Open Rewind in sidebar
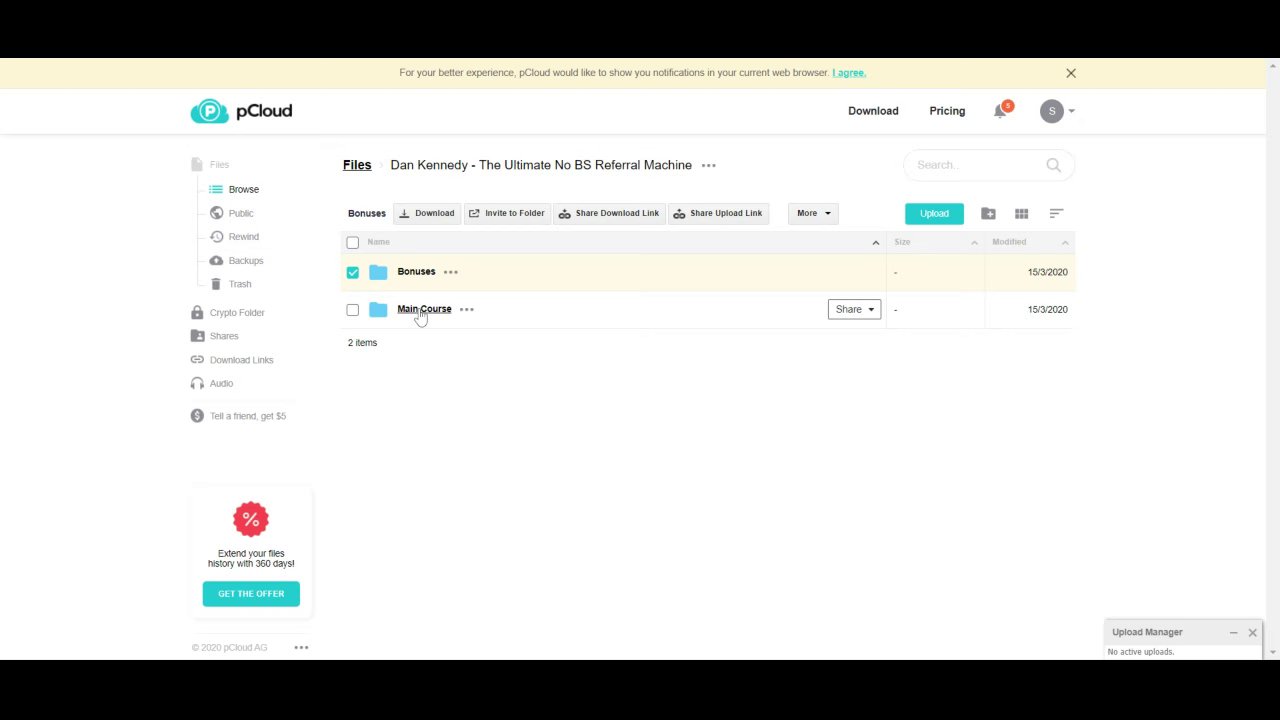This screenshot has height=720, width=1280. tap(235, 237)
